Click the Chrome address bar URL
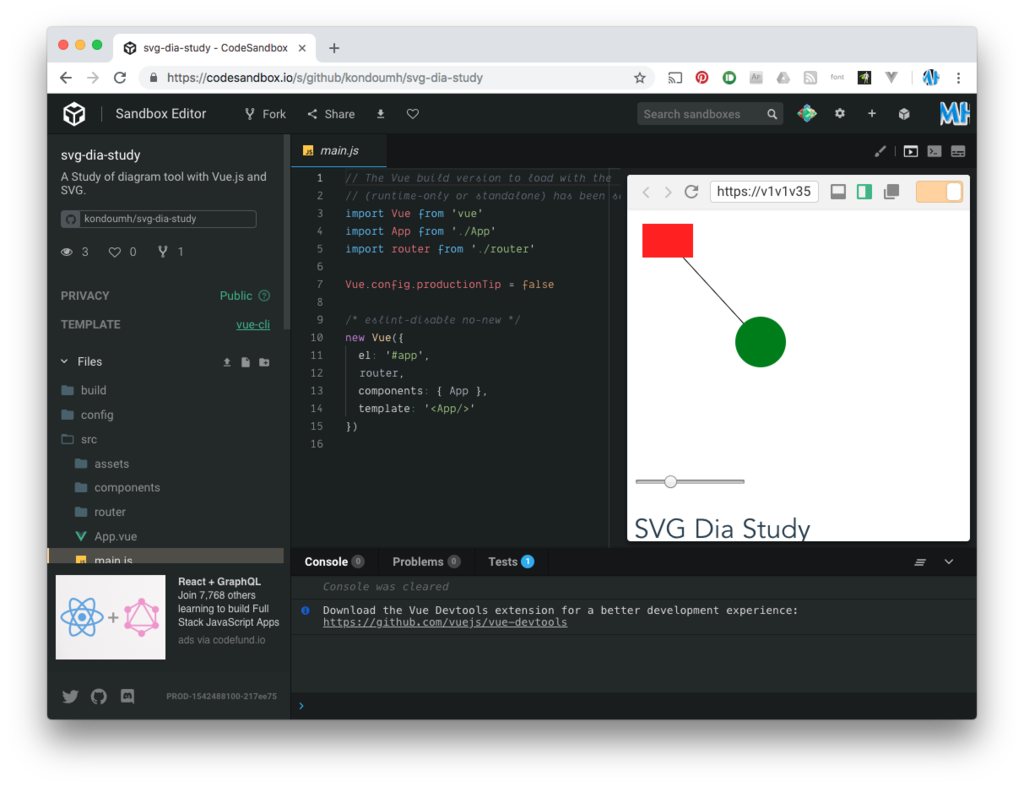The height and width of the screenshot is (787, 1024). coord(325,78)
